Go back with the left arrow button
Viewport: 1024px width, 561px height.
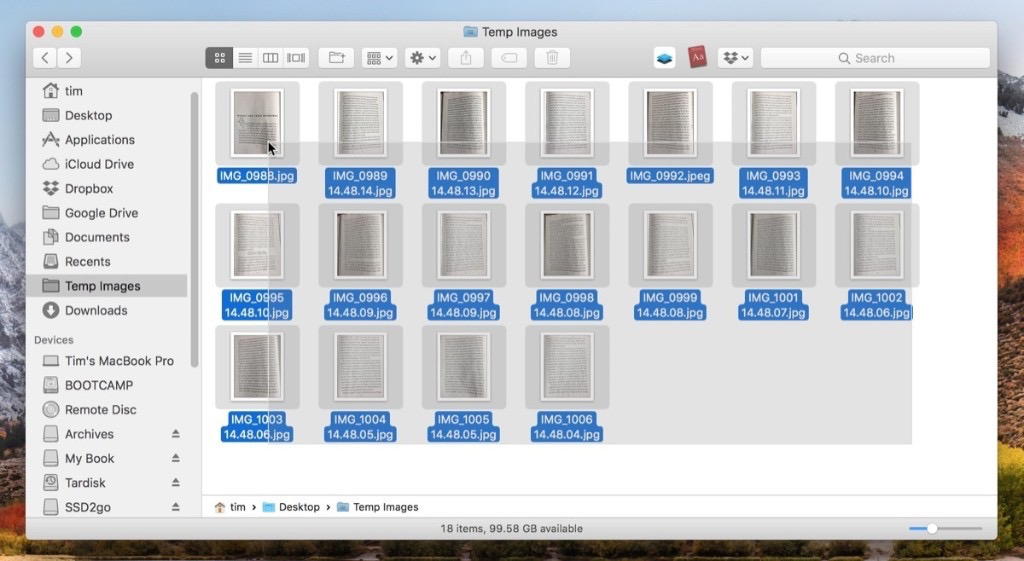pyautogui.click(x=45, y=58)
